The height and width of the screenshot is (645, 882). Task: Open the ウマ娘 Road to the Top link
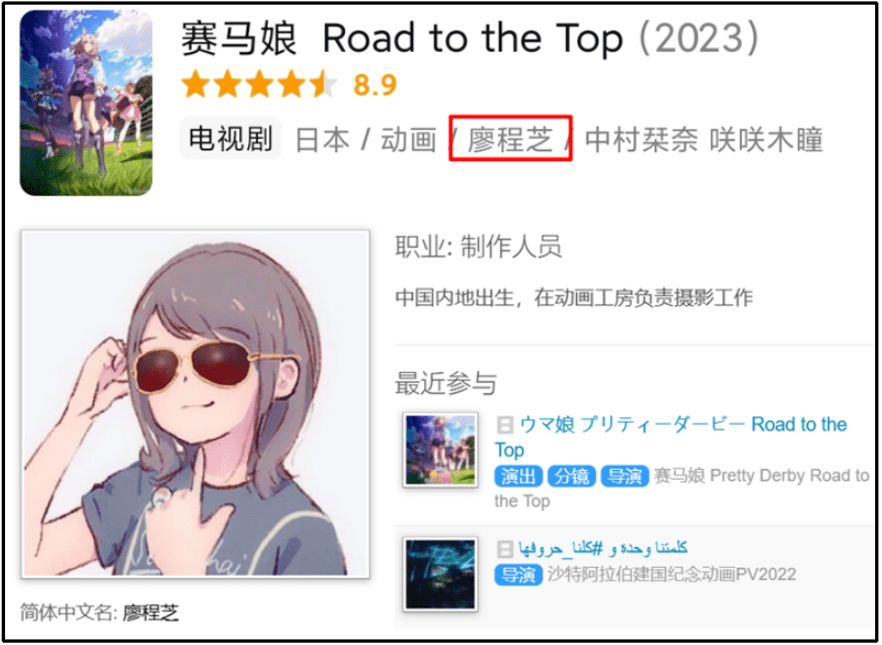click(x=670, y=437)
